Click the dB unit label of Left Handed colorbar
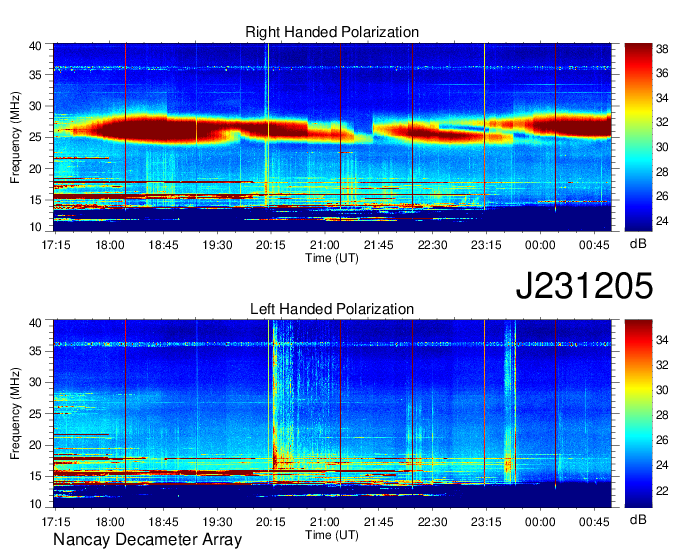680x552 pixels. pyautogui.click(x=638, y=519)
